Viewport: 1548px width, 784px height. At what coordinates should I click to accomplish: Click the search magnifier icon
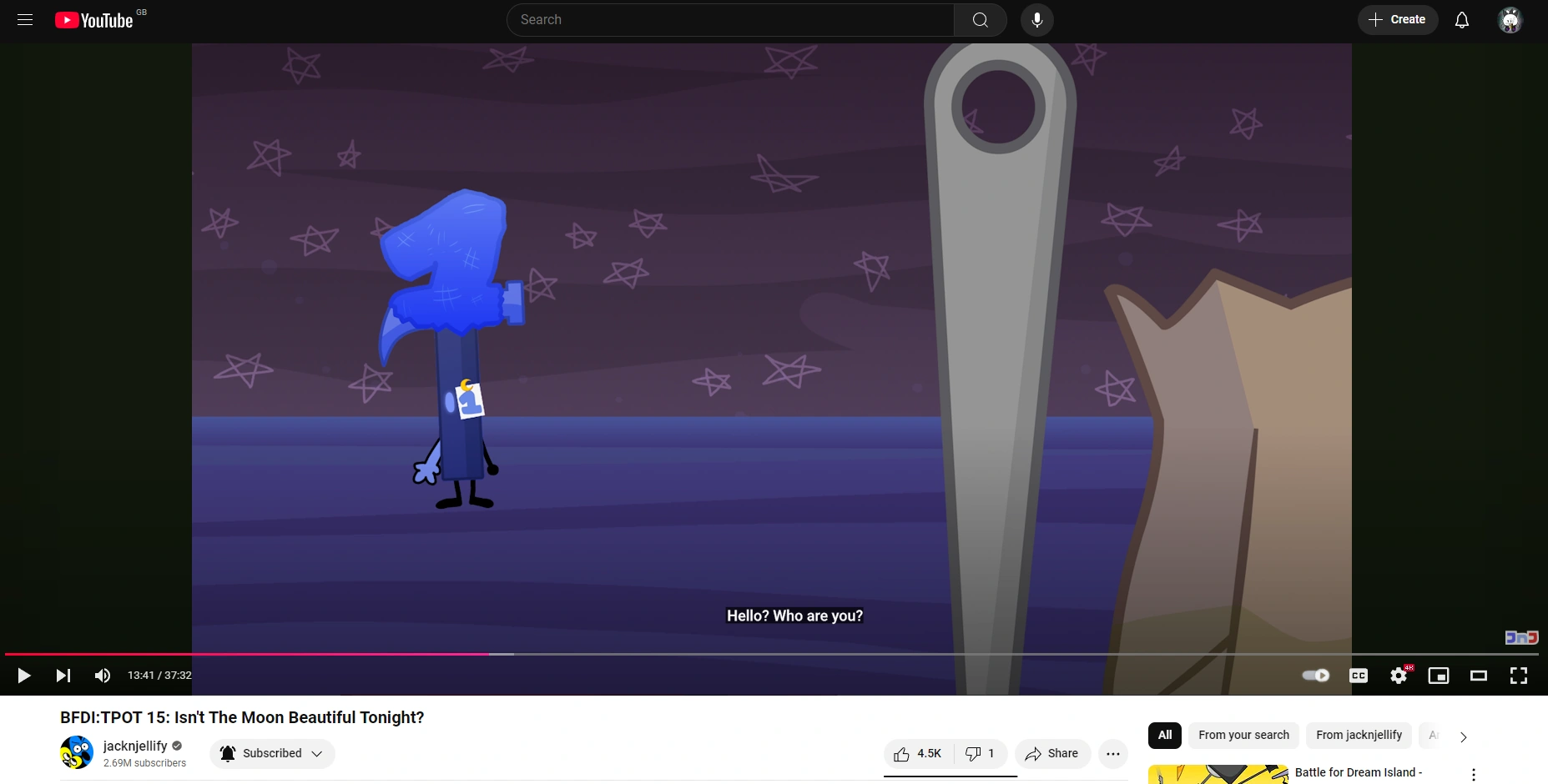(980, 19)
